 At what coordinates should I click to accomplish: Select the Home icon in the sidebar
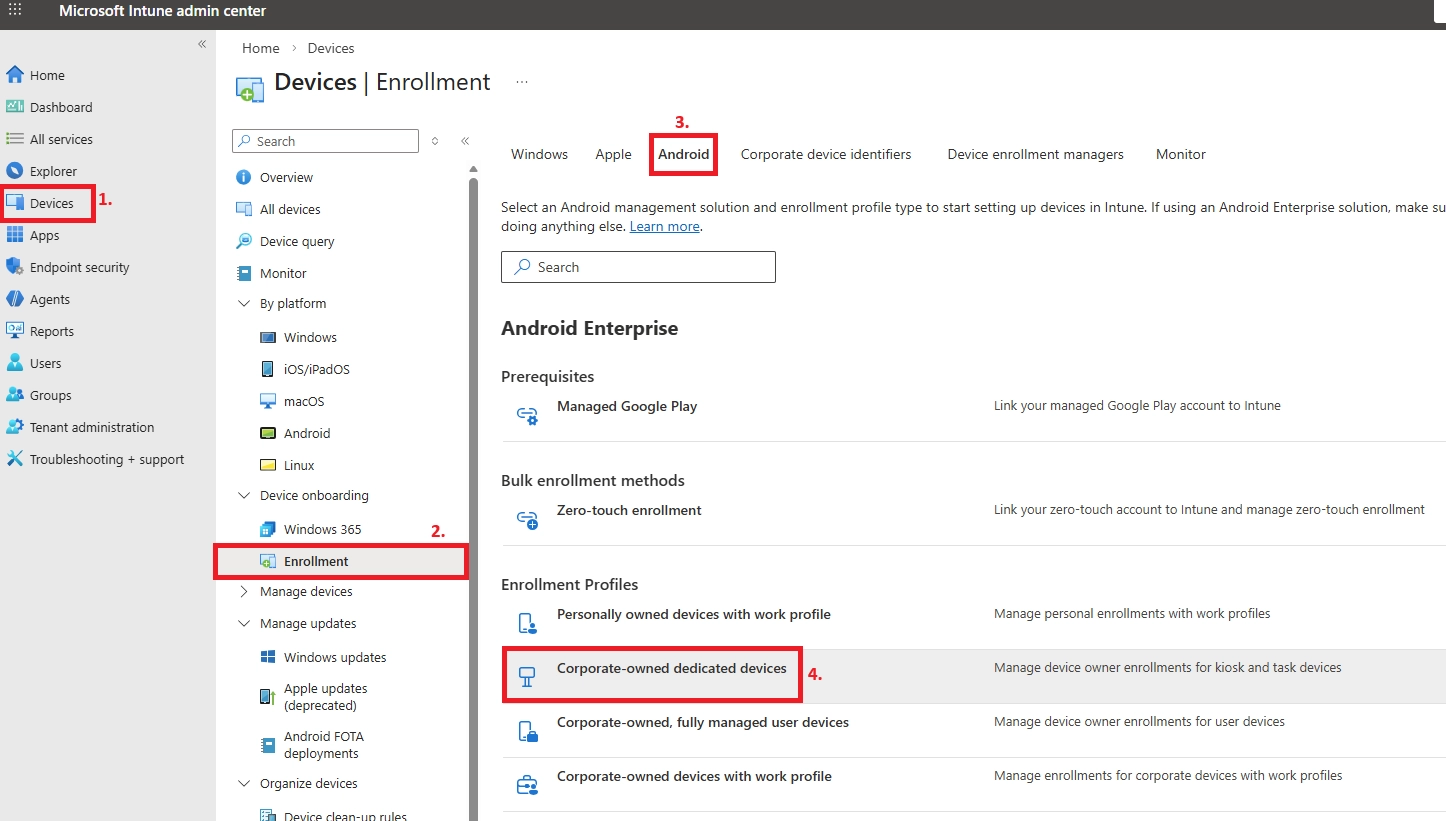14,74
